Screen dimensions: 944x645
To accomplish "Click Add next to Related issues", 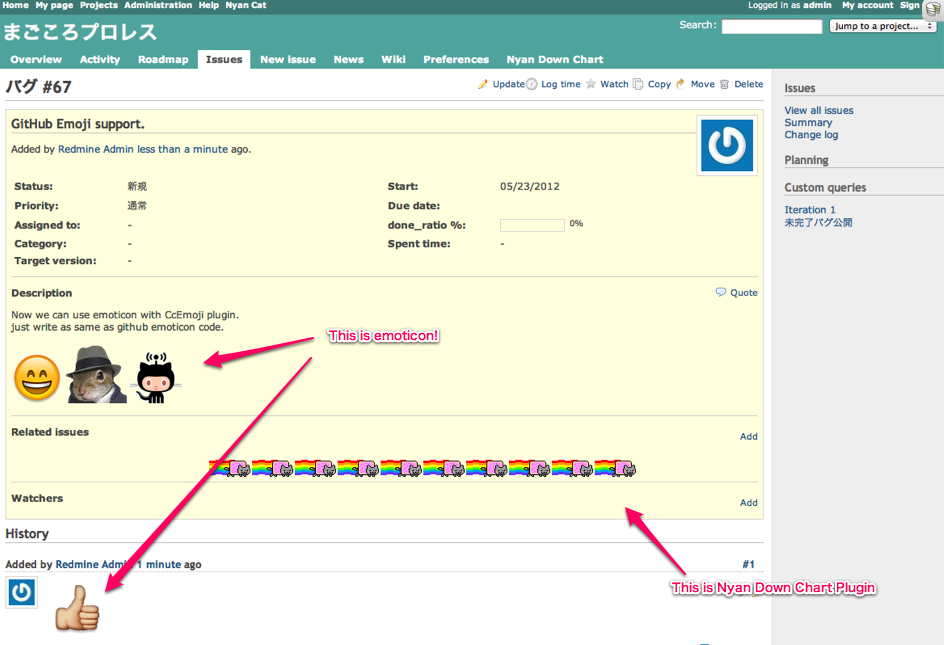I will point(748,437).
